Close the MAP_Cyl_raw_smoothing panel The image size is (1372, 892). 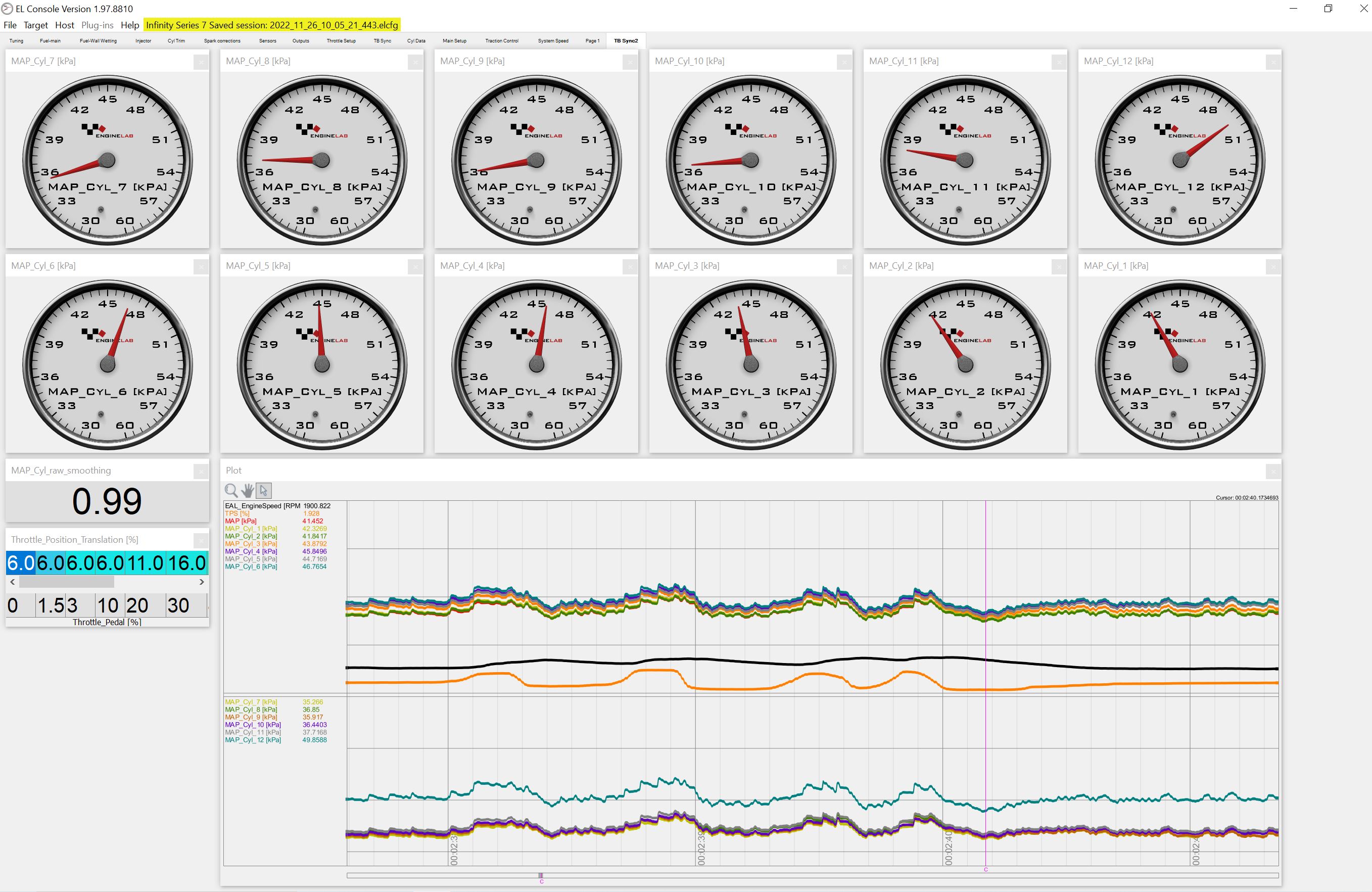tap(200, 471)
